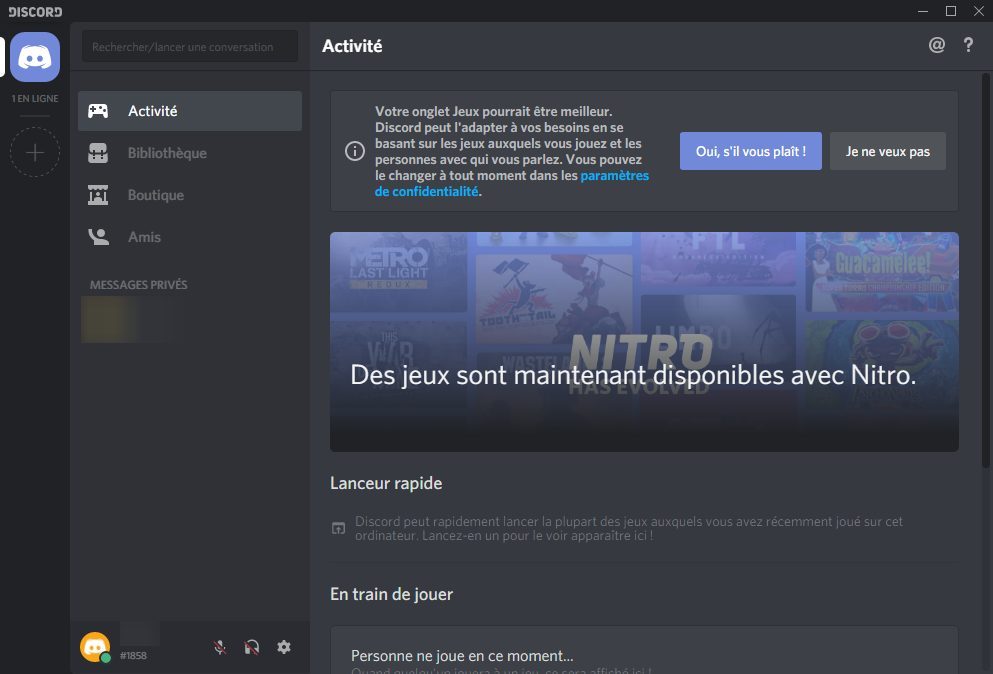Click "Je ne veux pas" button

(x=887, y=151)
